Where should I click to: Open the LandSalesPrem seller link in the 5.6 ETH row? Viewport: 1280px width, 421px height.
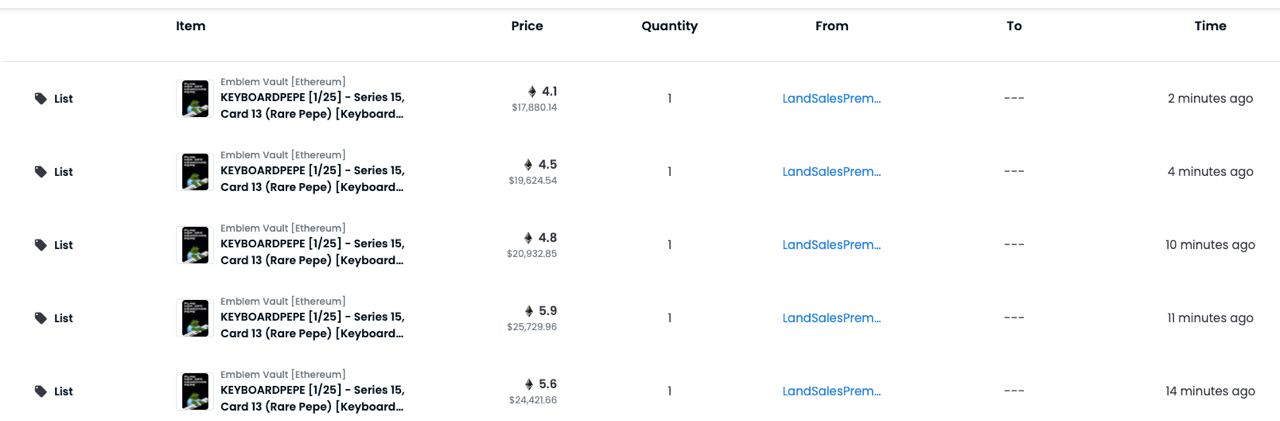coord(832,391)
